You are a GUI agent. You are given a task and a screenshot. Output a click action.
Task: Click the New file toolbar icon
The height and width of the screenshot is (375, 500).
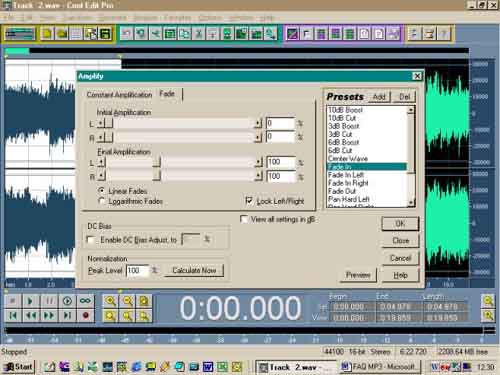tap(47, 34)
